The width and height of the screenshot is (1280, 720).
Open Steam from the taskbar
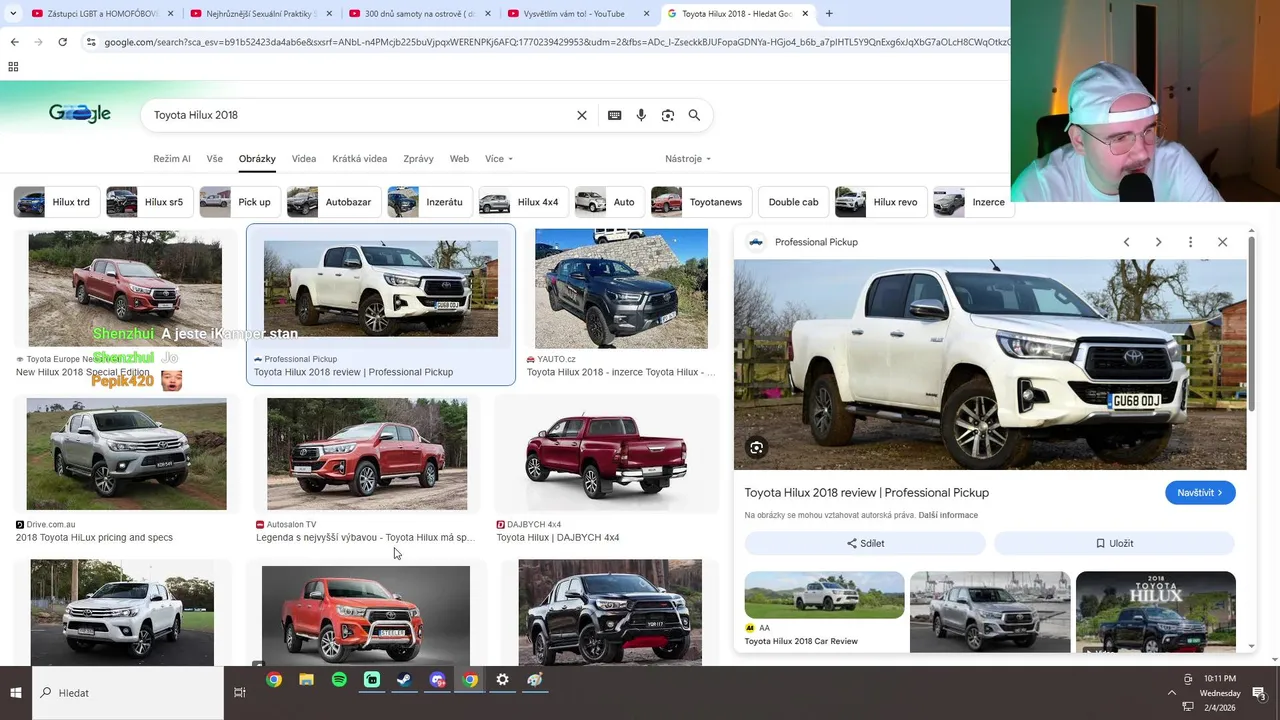(x=404, y=680)
